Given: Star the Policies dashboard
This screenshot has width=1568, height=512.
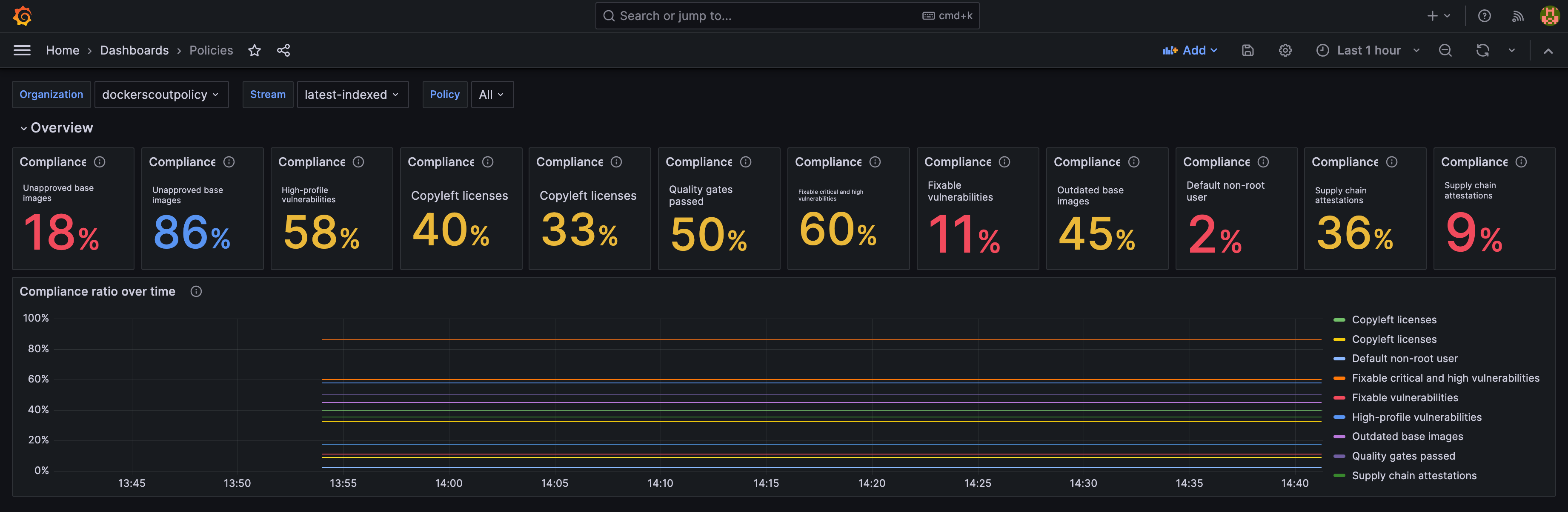Looking at the screenshot, I should tap(255, 51).
